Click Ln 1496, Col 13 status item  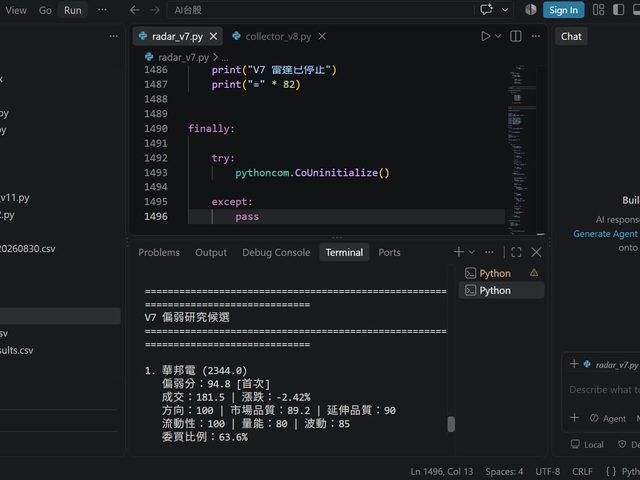(x=442, y=471)
